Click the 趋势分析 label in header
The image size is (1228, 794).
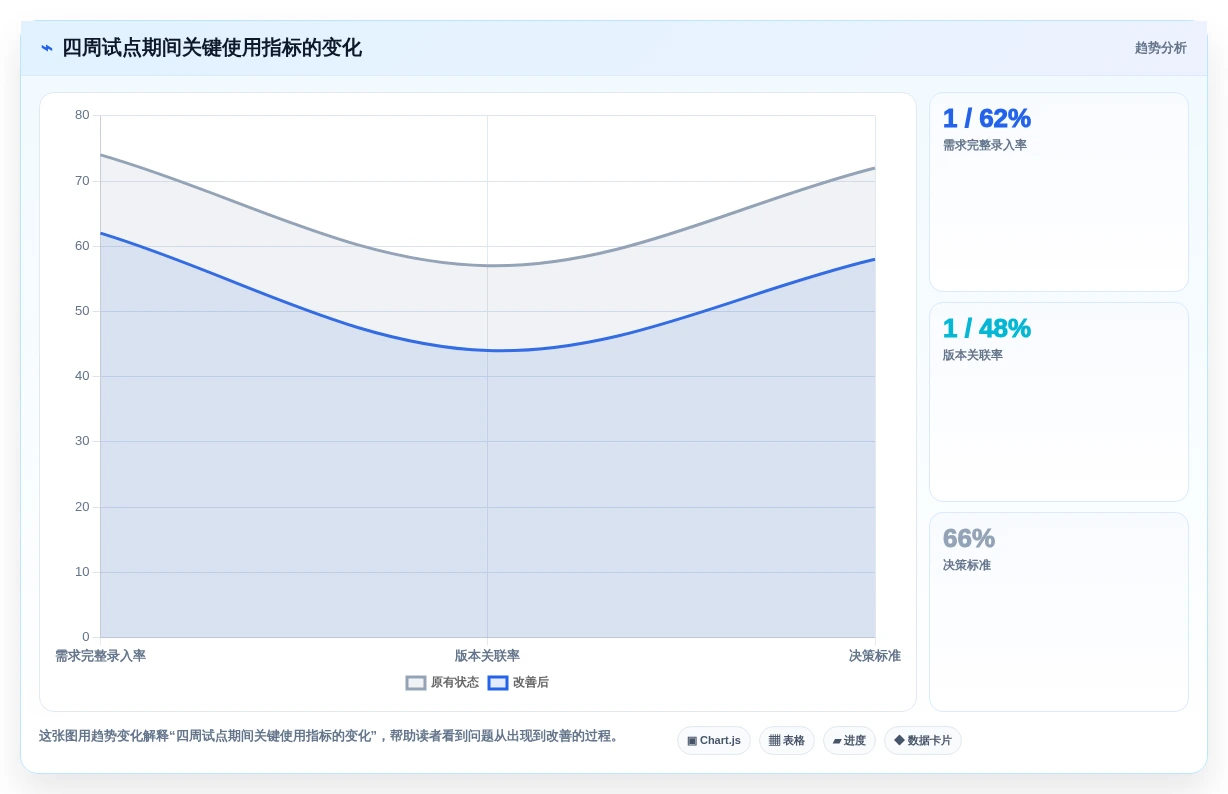[1160, 48]
